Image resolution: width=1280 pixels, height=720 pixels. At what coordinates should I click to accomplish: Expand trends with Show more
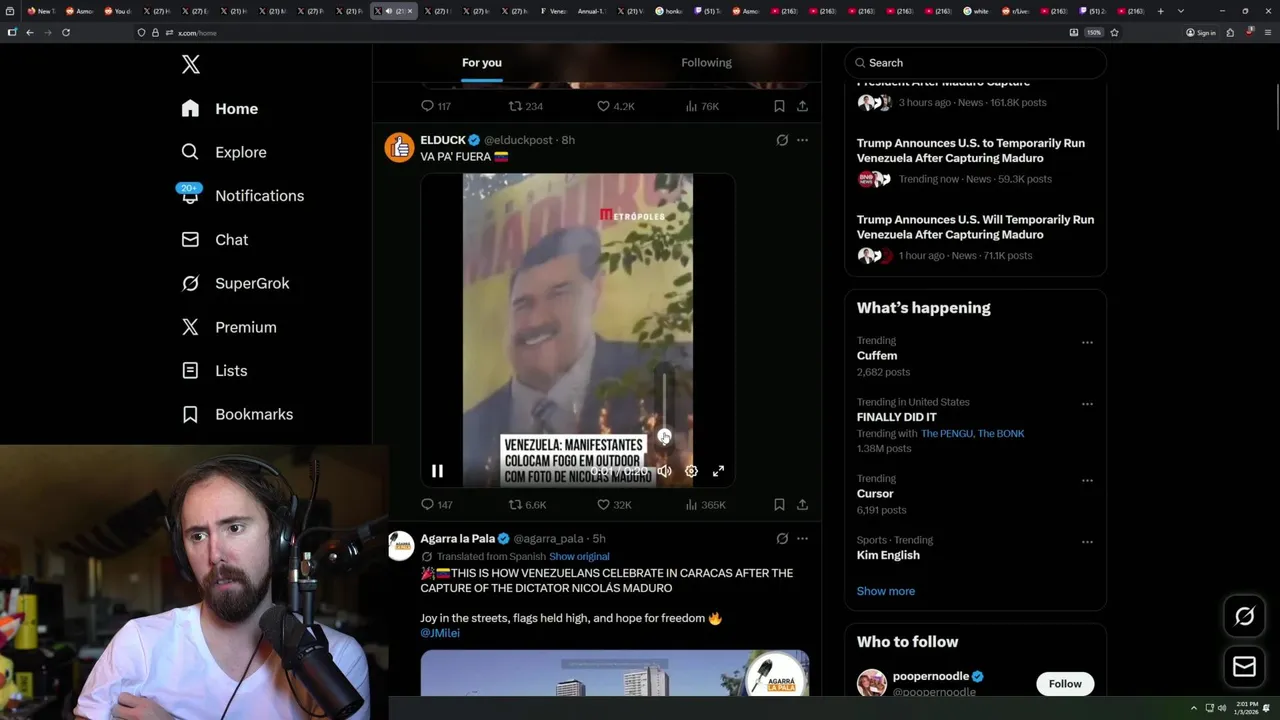(886, 591)
